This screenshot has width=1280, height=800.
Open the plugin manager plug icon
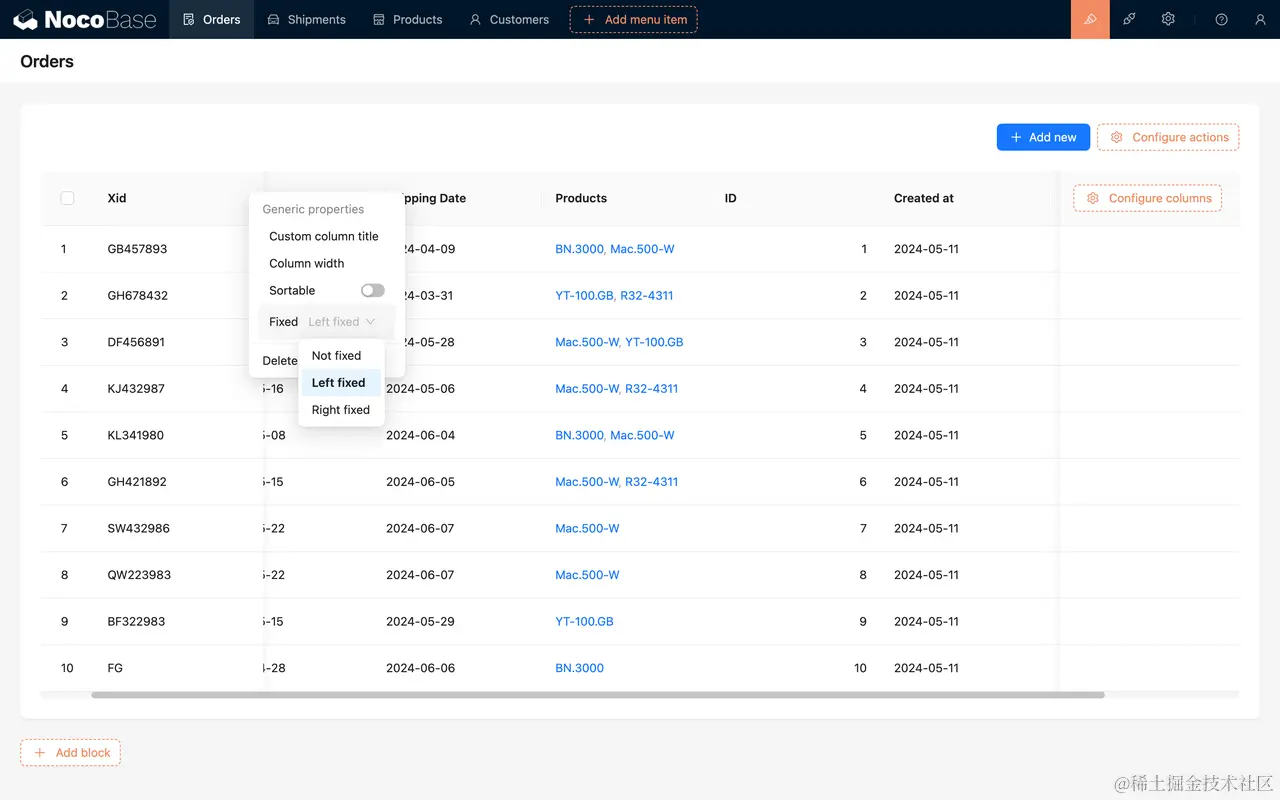[x=1129, y=19]
